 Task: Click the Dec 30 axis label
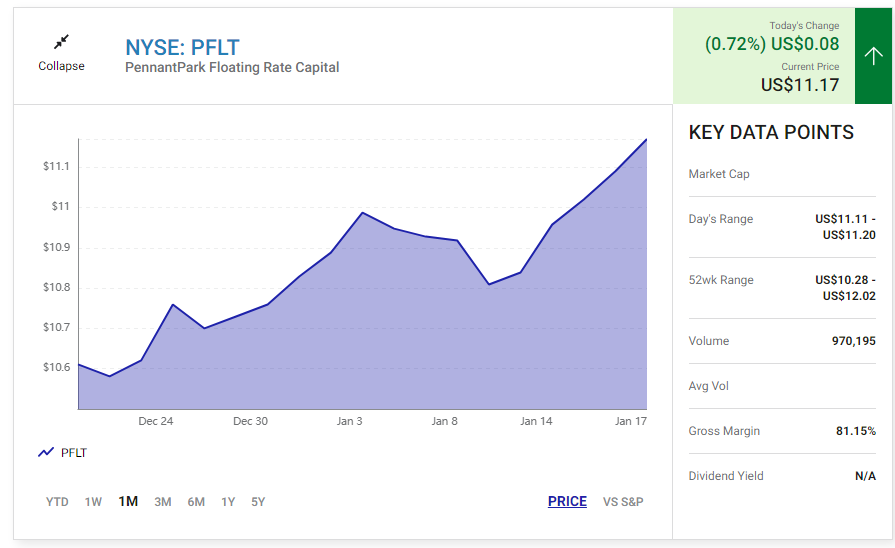[250, 421]
